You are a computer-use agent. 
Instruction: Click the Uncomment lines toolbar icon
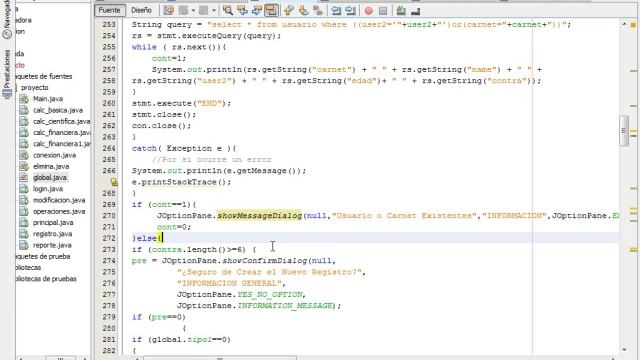416,11
